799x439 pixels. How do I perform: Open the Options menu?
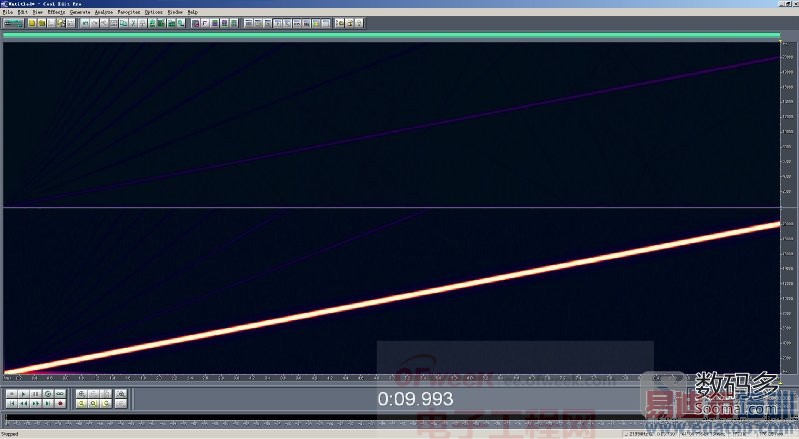[x=153, y=12]
